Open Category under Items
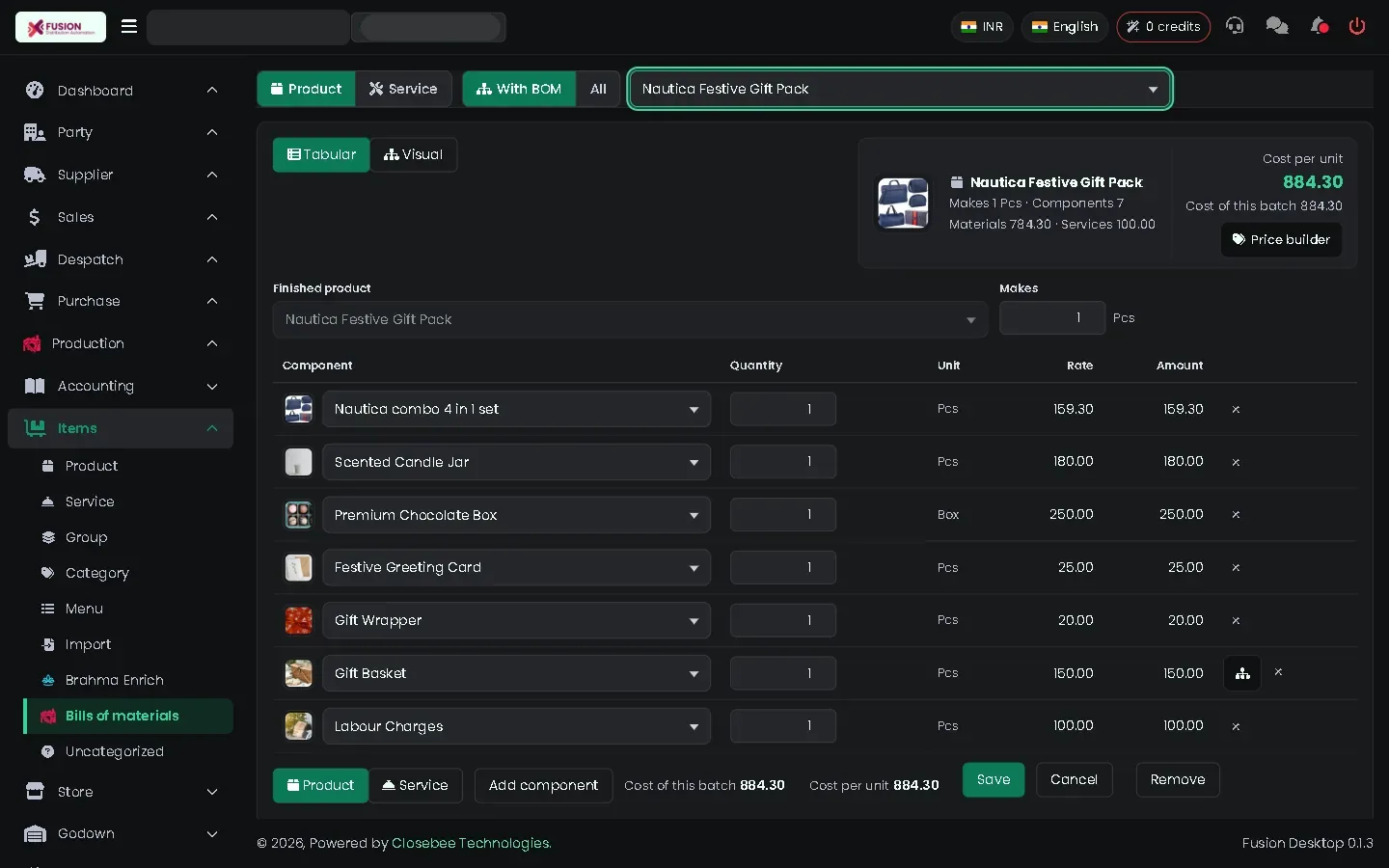Viewport: 1389px width, 868px height. click(96, 573)
